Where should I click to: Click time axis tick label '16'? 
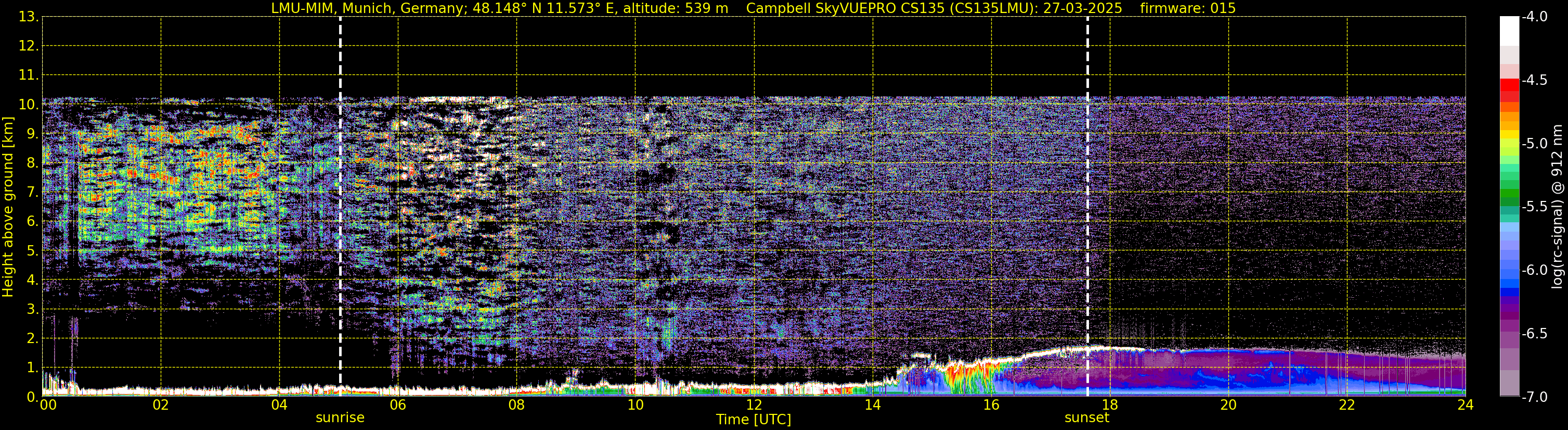tap(991, 405)
